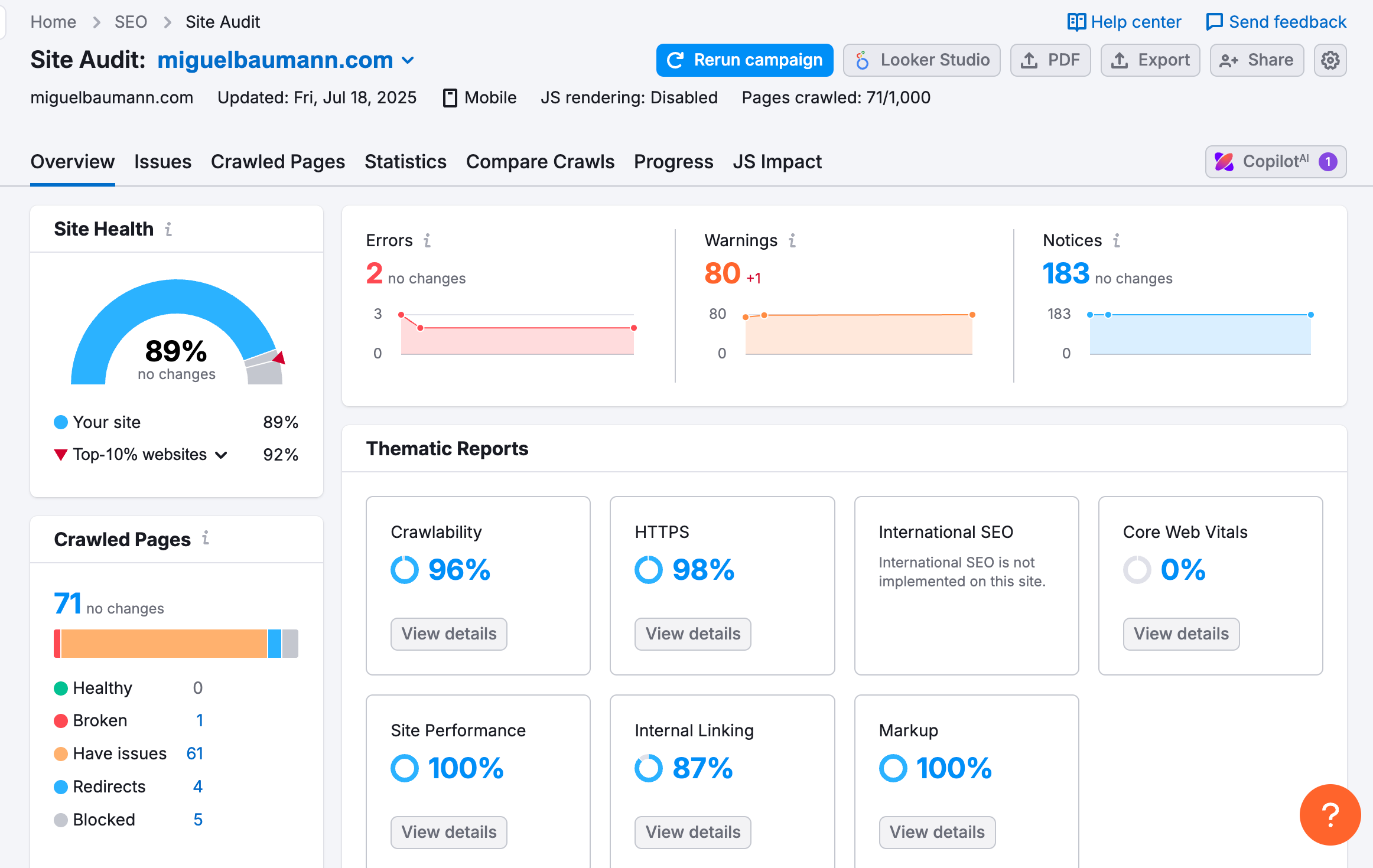Click the orange Have issues bar segment

click(164, 643)
